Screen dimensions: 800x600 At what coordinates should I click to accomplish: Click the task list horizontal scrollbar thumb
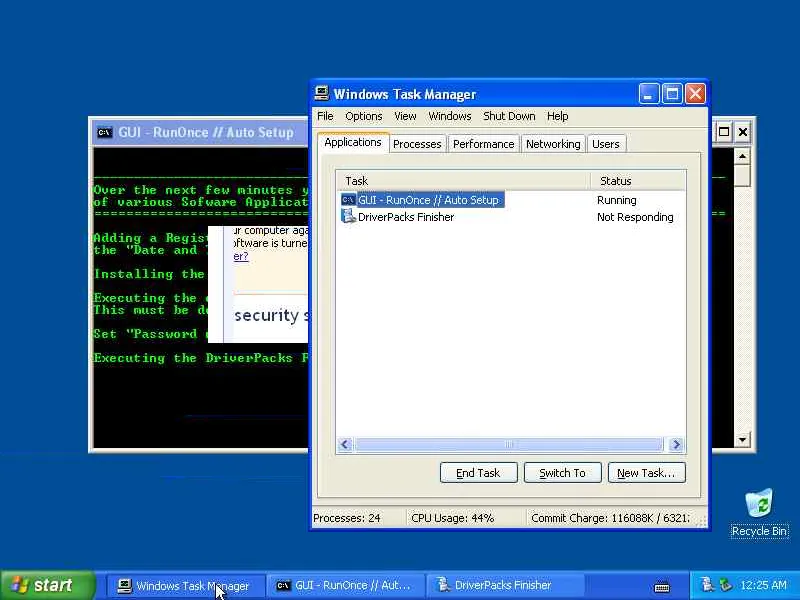[x=508, y=444]
